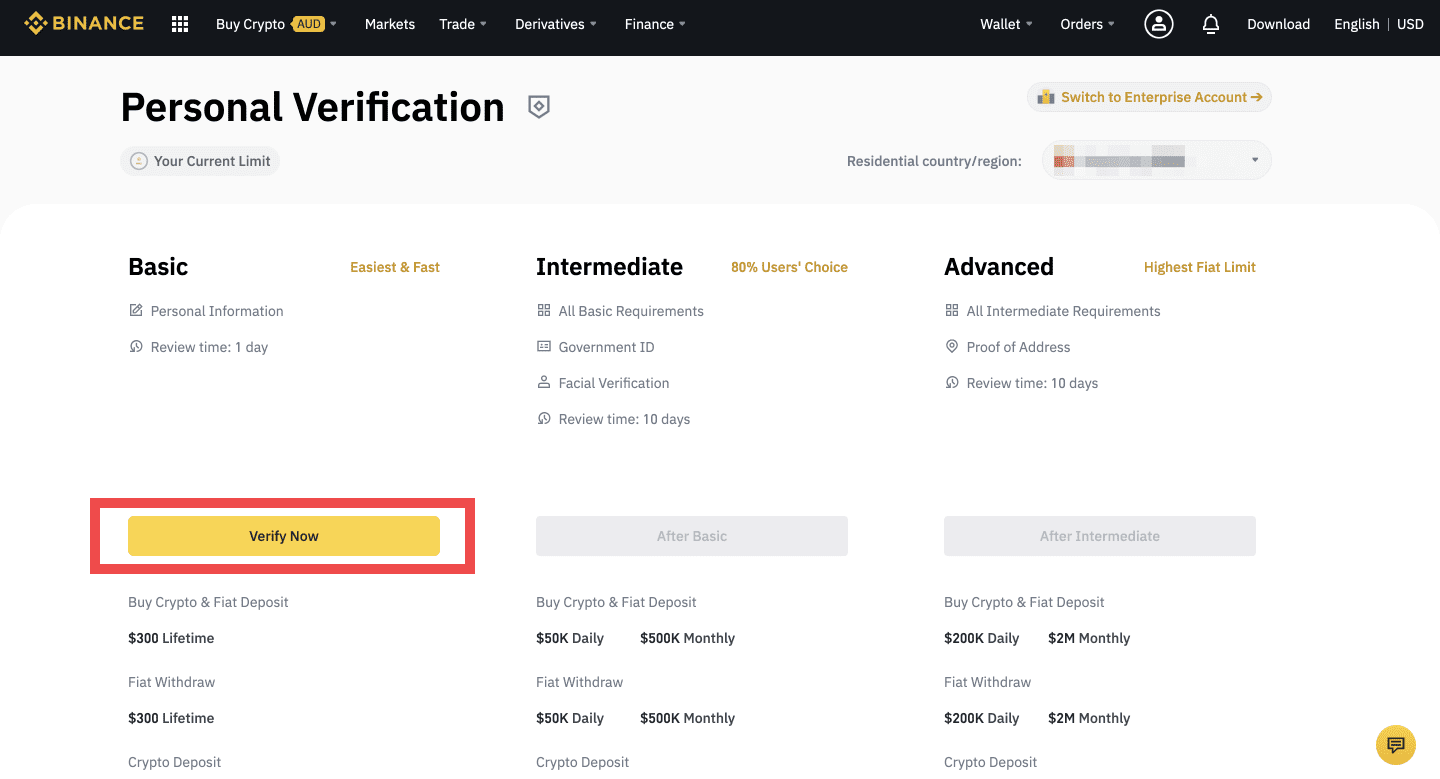This screenshot has height=779, width=1440.
Task: Click the Binance logo
Action: tap(84, 23)
